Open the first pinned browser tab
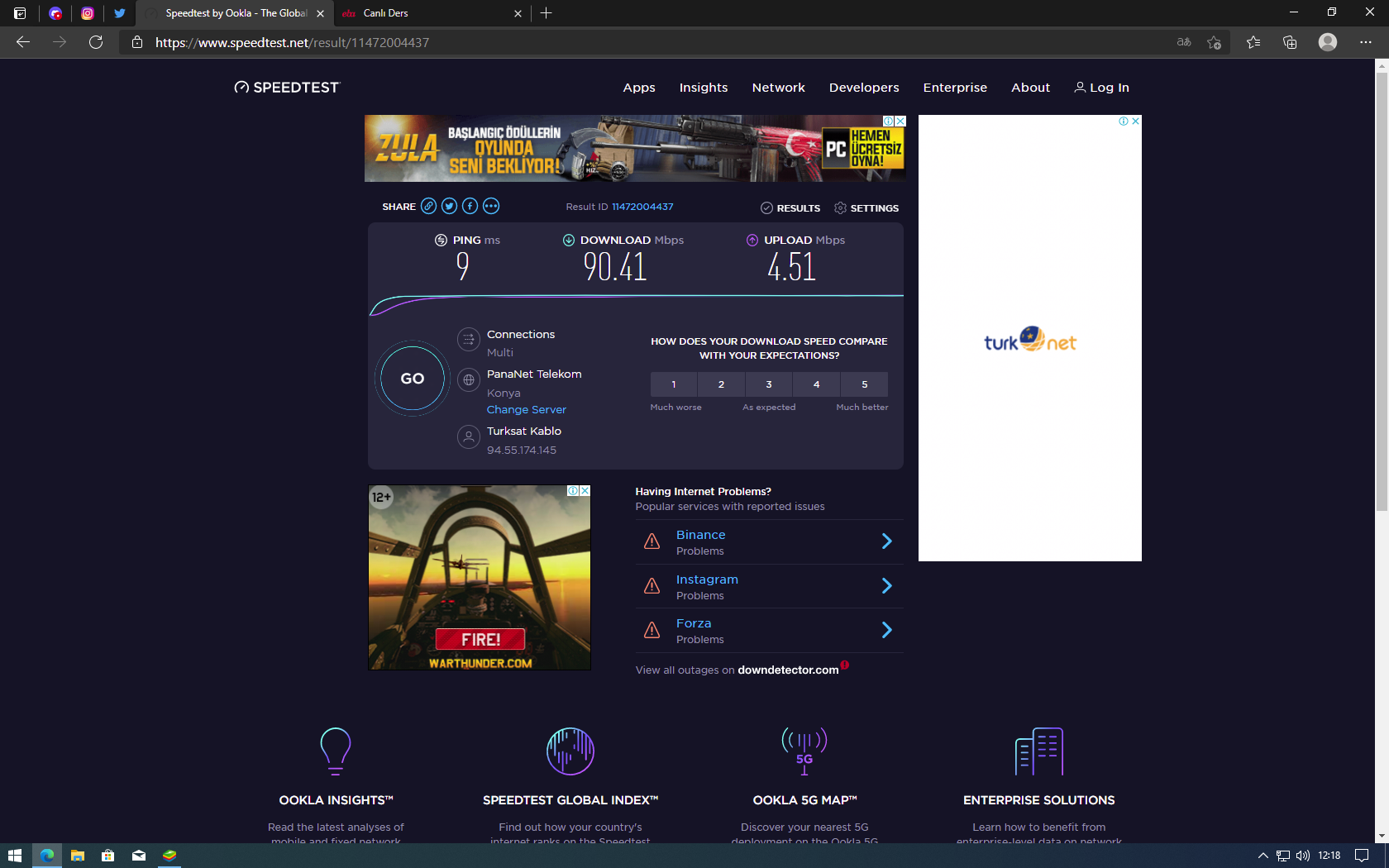This screenshot has width=1389, height=868. click(x=55, y=13)
